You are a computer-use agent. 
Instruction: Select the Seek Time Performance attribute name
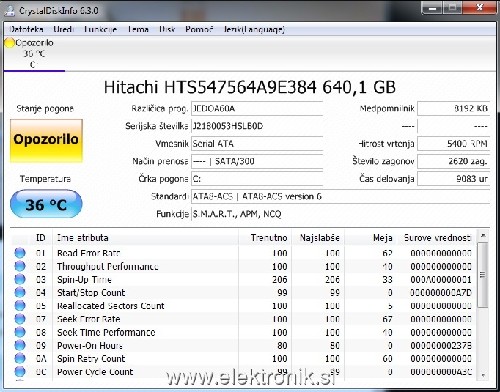(x=106, y=332)
